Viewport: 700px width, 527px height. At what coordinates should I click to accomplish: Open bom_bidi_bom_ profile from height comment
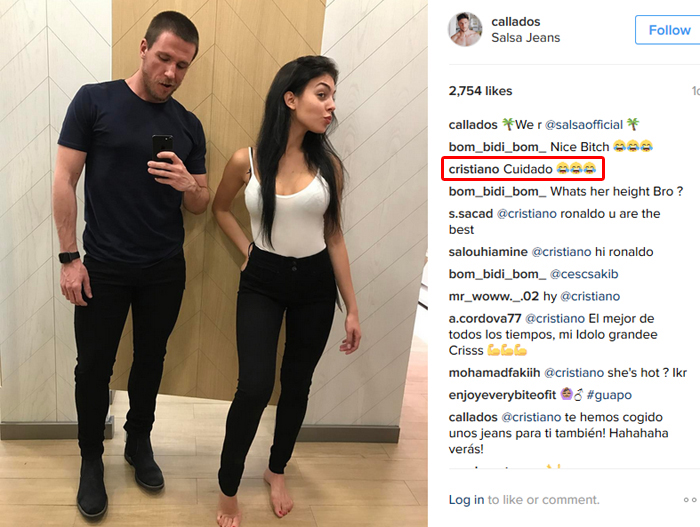tap(497, 192)
